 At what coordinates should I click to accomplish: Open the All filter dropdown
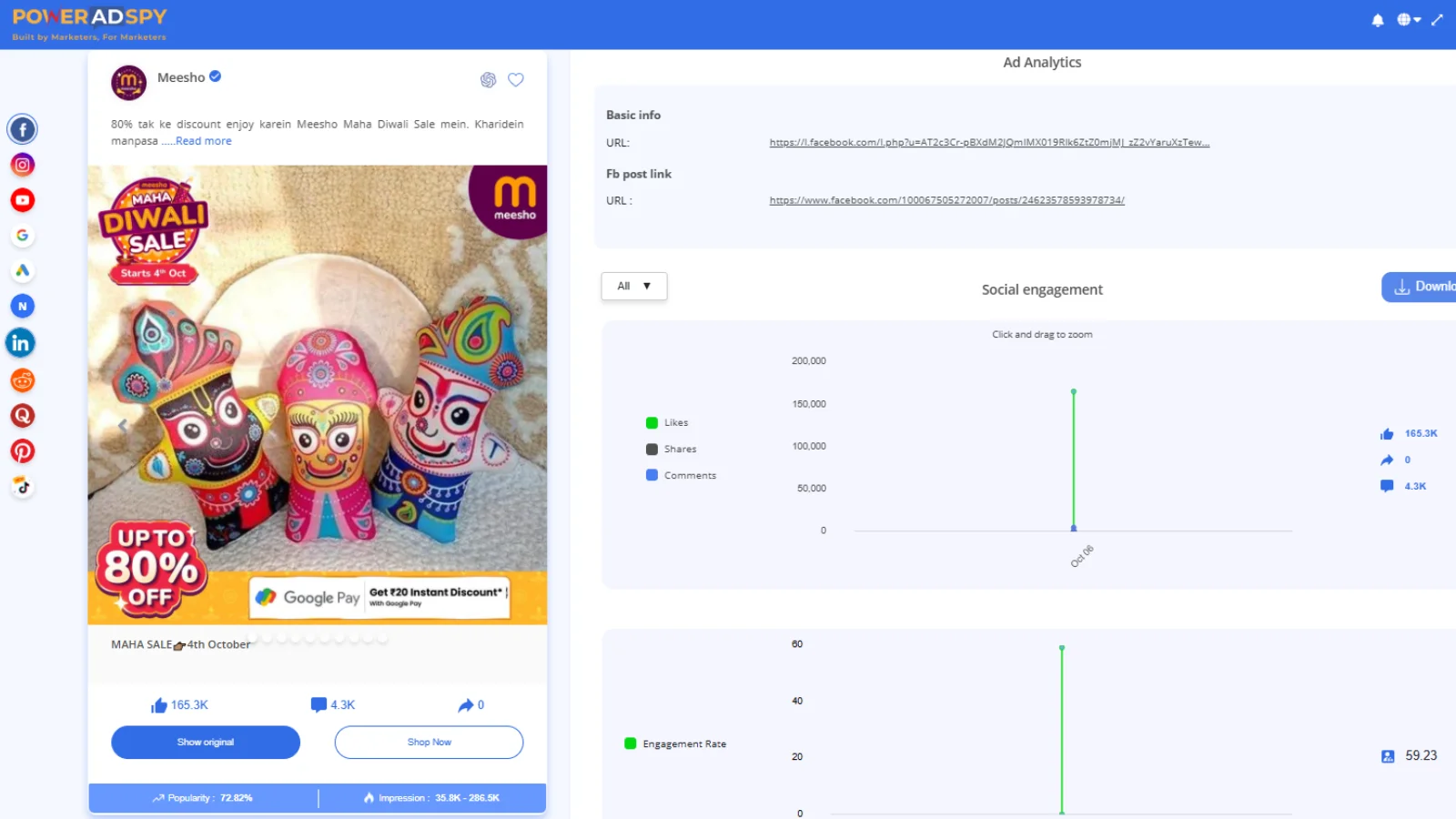coord(633,286)
